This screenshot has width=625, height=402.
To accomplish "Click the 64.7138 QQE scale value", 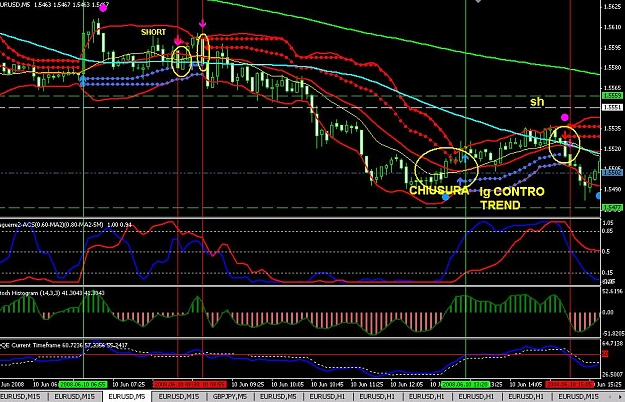I will [x=613, y=343].
